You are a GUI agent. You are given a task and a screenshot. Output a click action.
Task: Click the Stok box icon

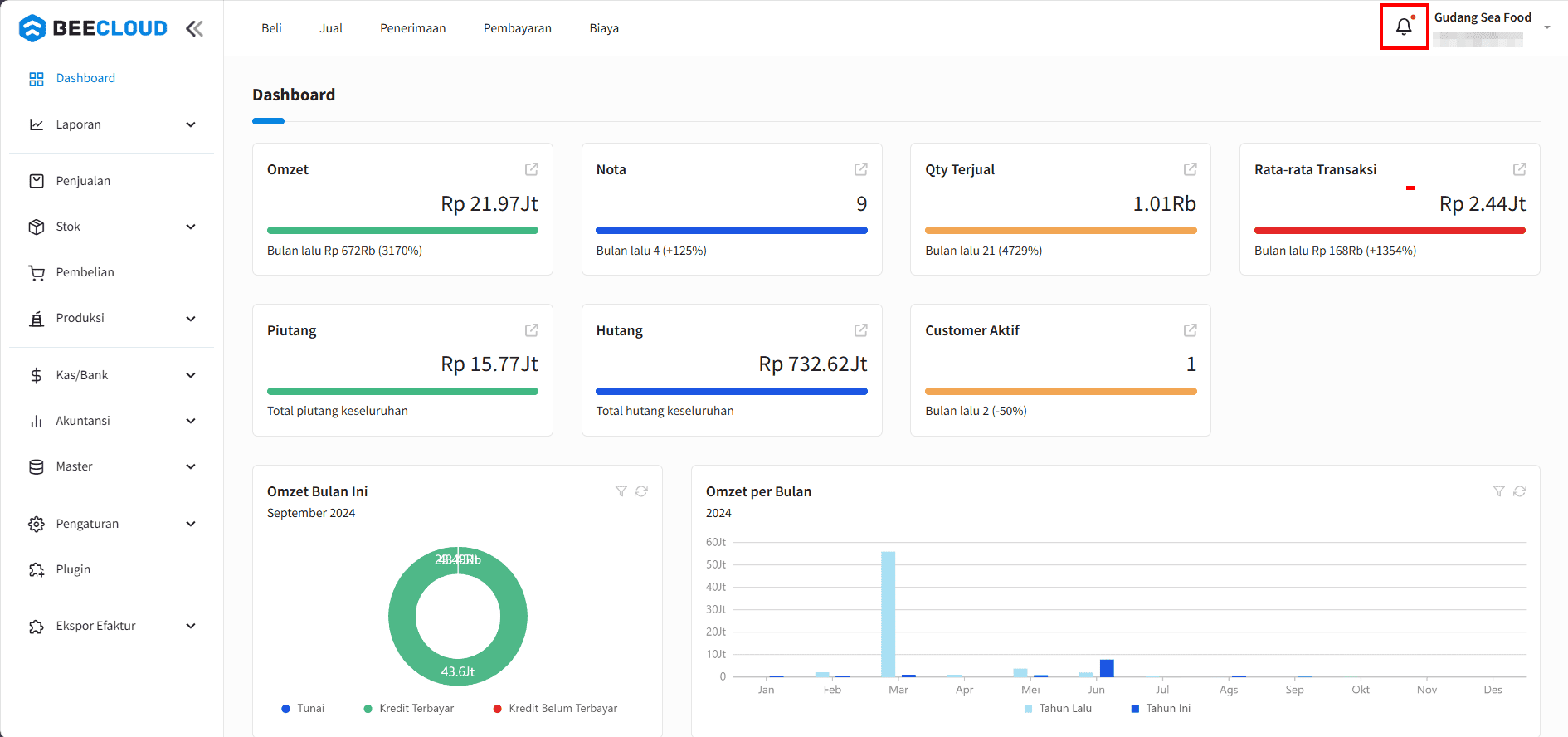click(x=37, y=227)
